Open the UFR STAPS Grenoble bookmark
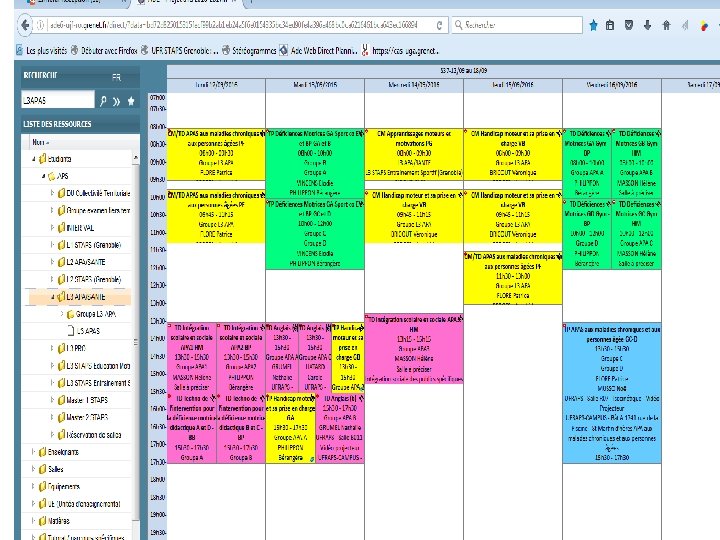 pyautogui.click(x=180, y=51)
